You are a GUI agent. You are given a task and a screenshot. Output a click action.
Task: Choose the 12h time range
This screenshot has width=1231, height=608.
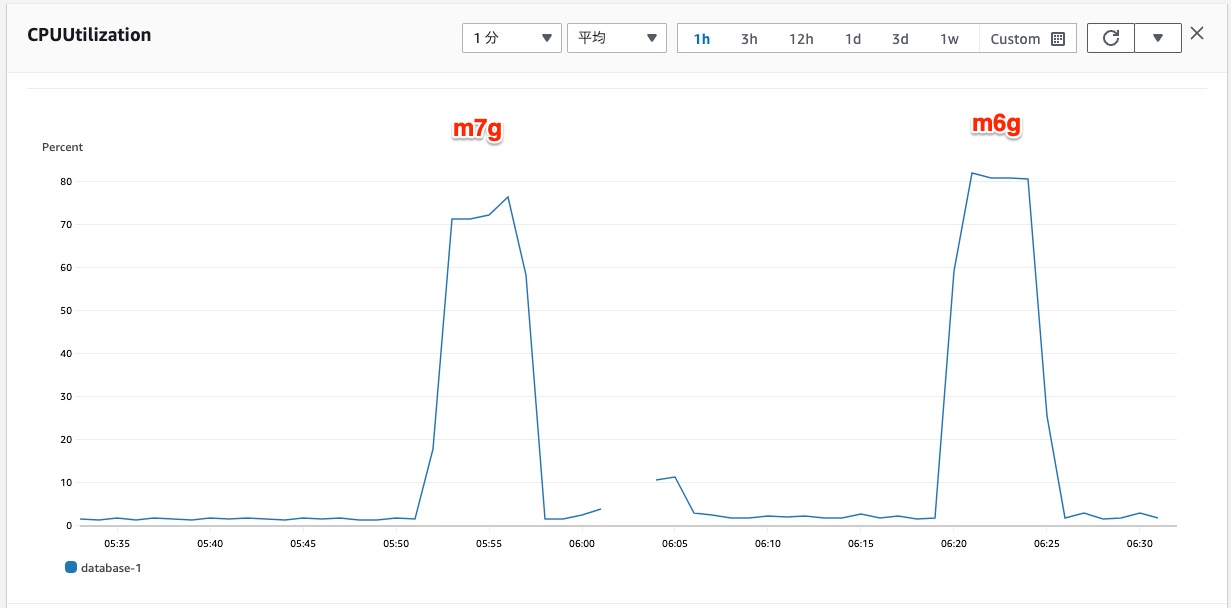pos(801,39)
